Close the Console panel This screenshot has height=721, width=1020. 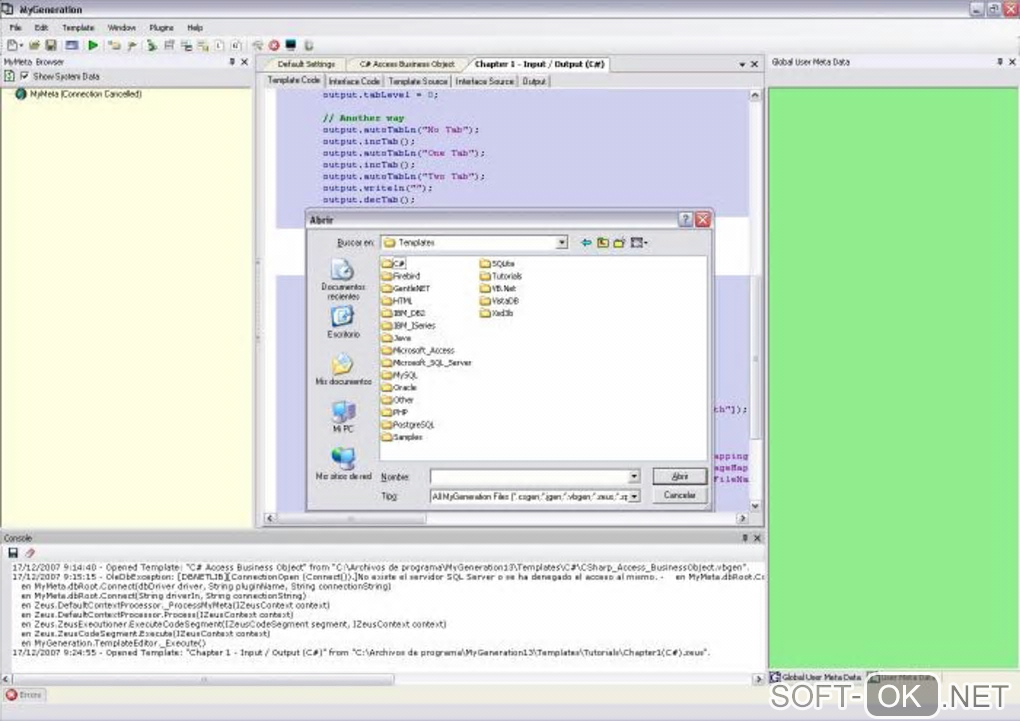click(x=757, y=537)
